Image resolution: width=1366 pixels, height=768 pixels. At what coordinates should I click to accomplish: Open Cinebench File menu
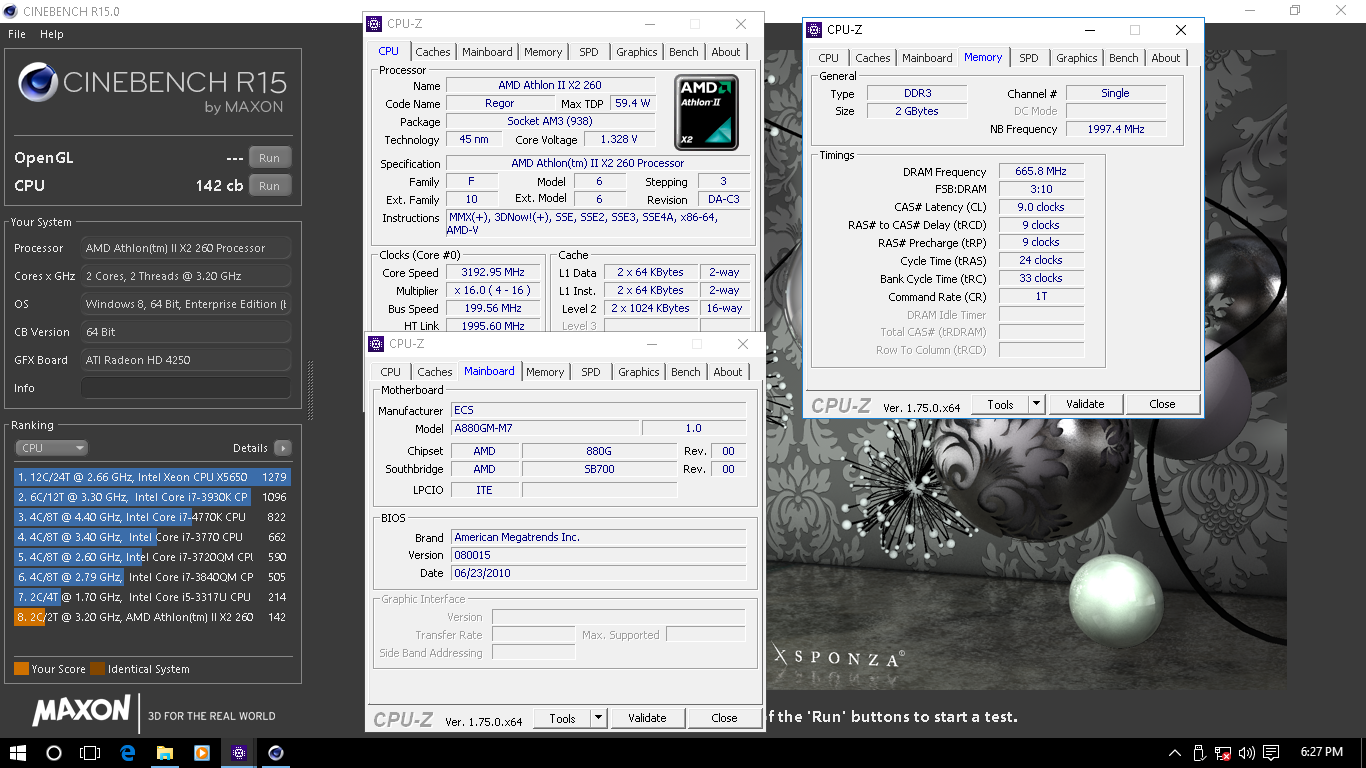[16, 34]
